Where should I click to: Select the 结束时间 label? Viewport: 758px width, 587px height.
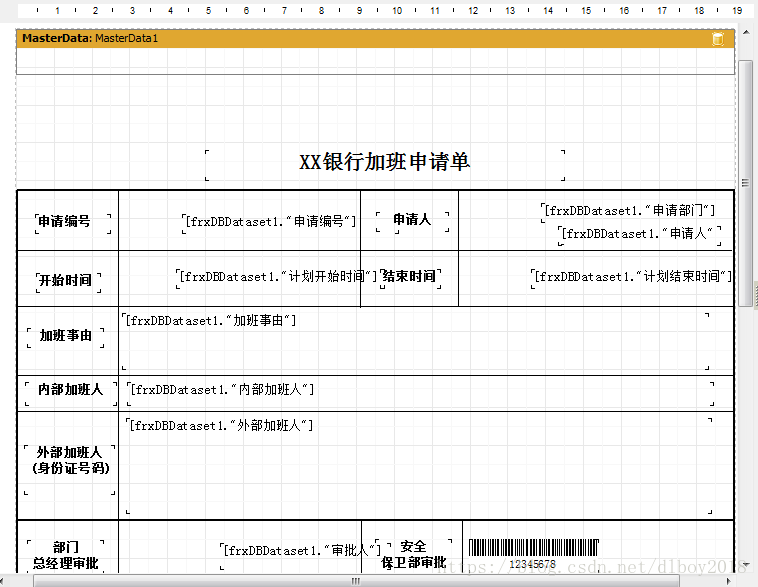(x=410, y=279)
